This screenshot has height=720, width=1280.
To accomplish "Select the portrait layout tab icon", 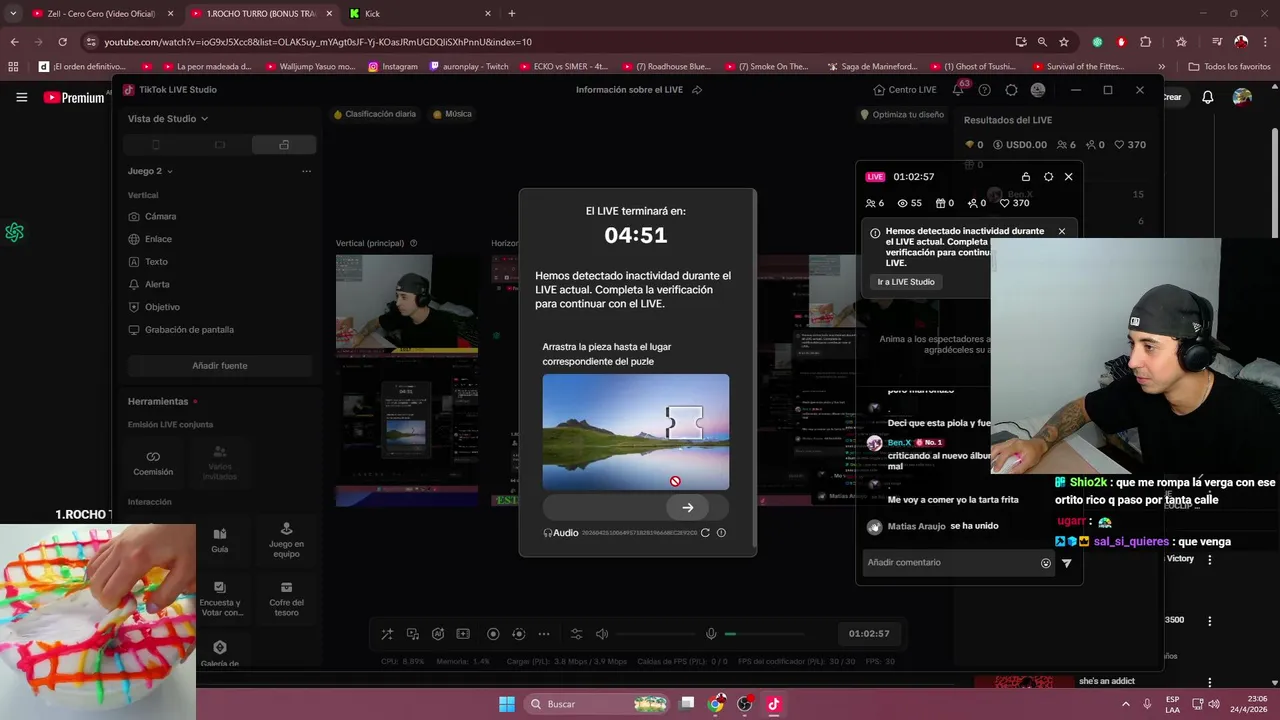I will point(155,145).
